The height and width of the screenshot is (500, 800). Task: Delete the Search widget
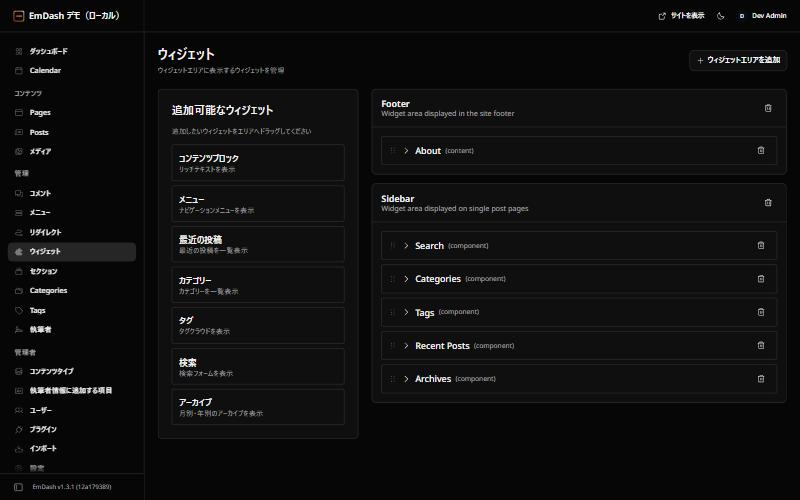[761, 245]
